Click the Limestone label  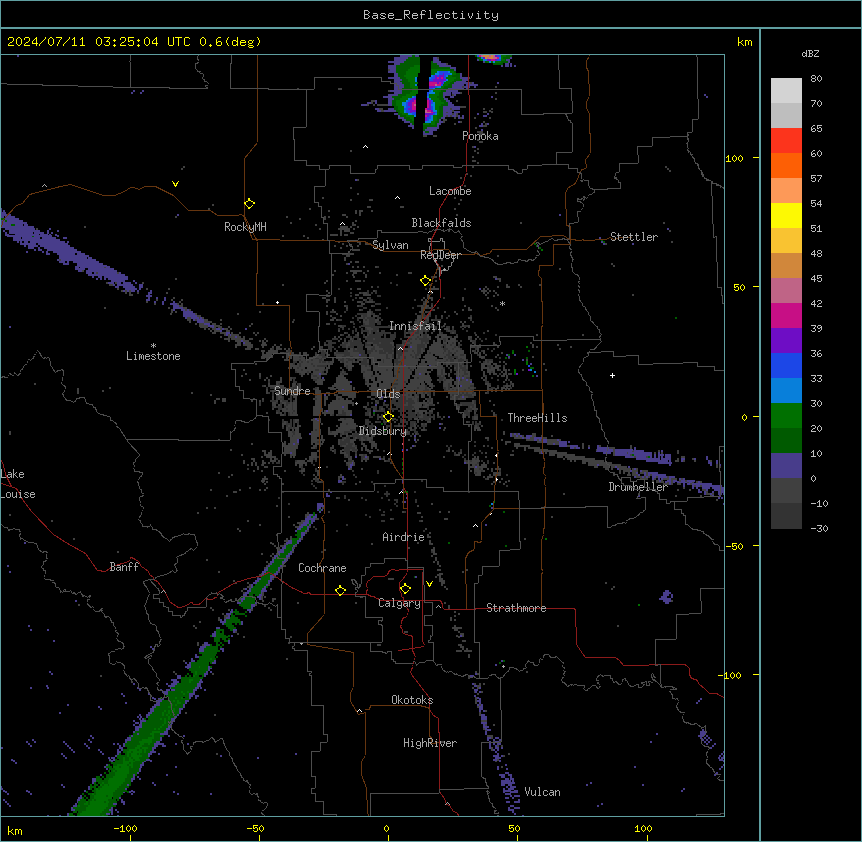[x=153, y=356]
